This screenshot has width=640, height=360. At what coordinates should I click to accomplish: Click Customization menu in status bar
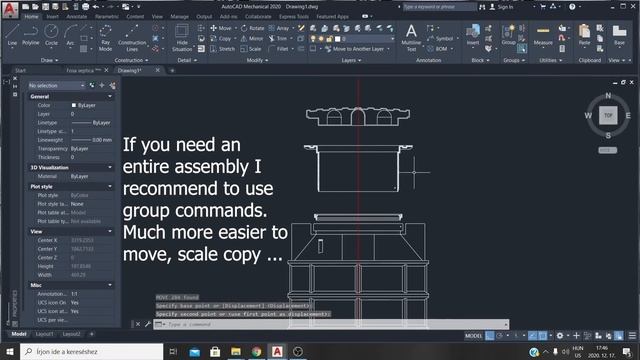pyautogui.click(x=632, y=336)
